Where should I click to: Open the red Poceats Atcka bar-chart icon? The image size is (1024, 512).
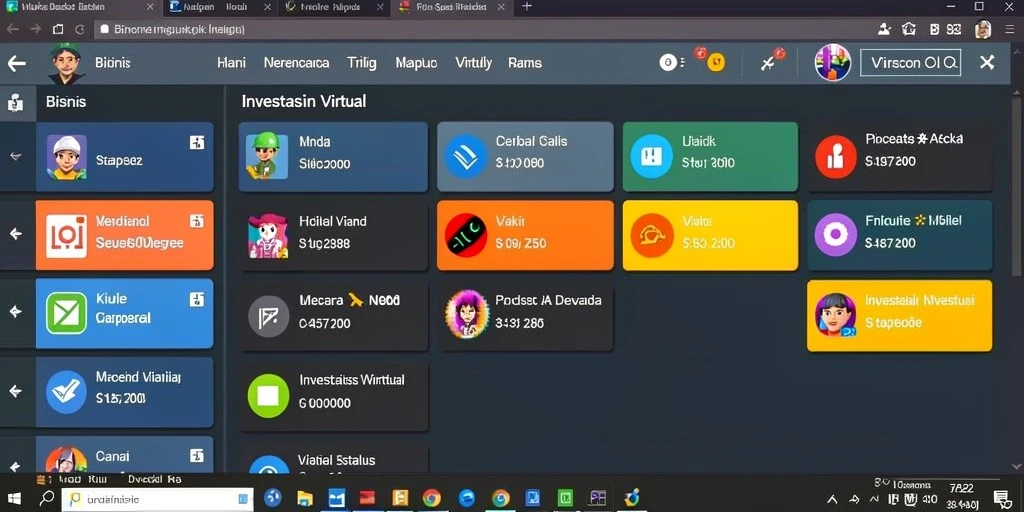point(836,157)
